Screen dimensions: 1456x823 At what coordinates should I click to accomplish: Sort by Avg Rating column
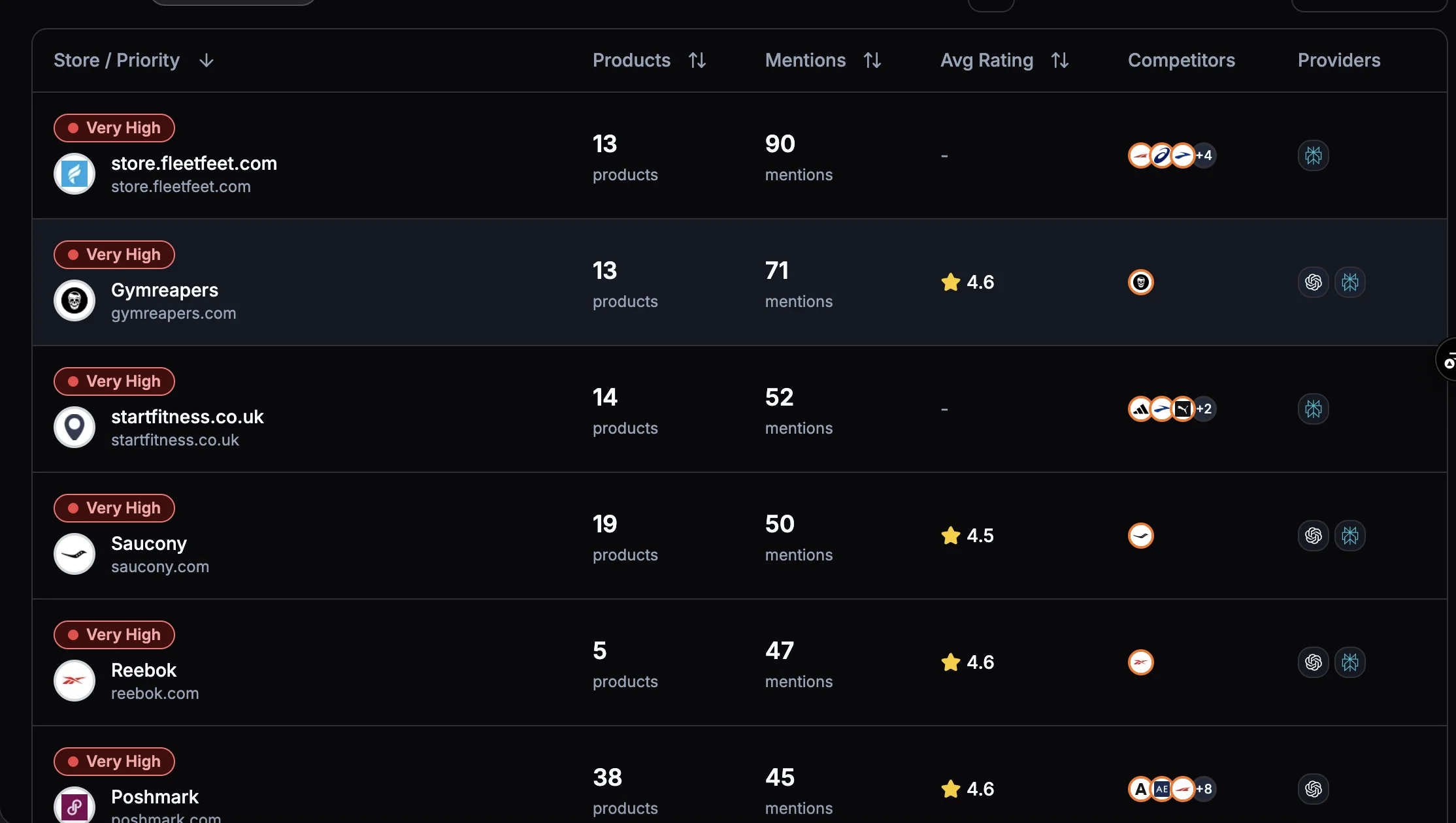pyautogui.click(x=1059, y=61)
